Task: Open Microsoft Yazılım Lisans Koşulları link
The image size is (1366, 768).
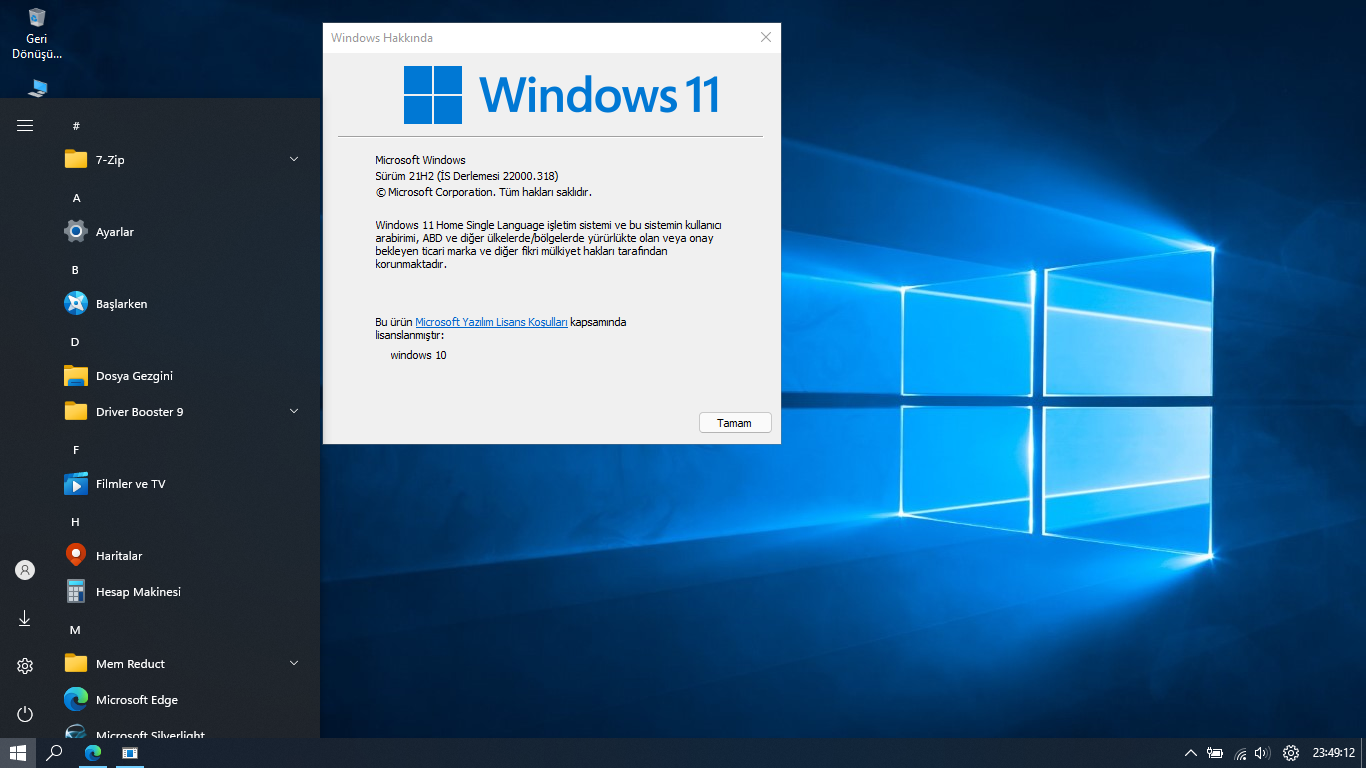Action: pos(491,322)
